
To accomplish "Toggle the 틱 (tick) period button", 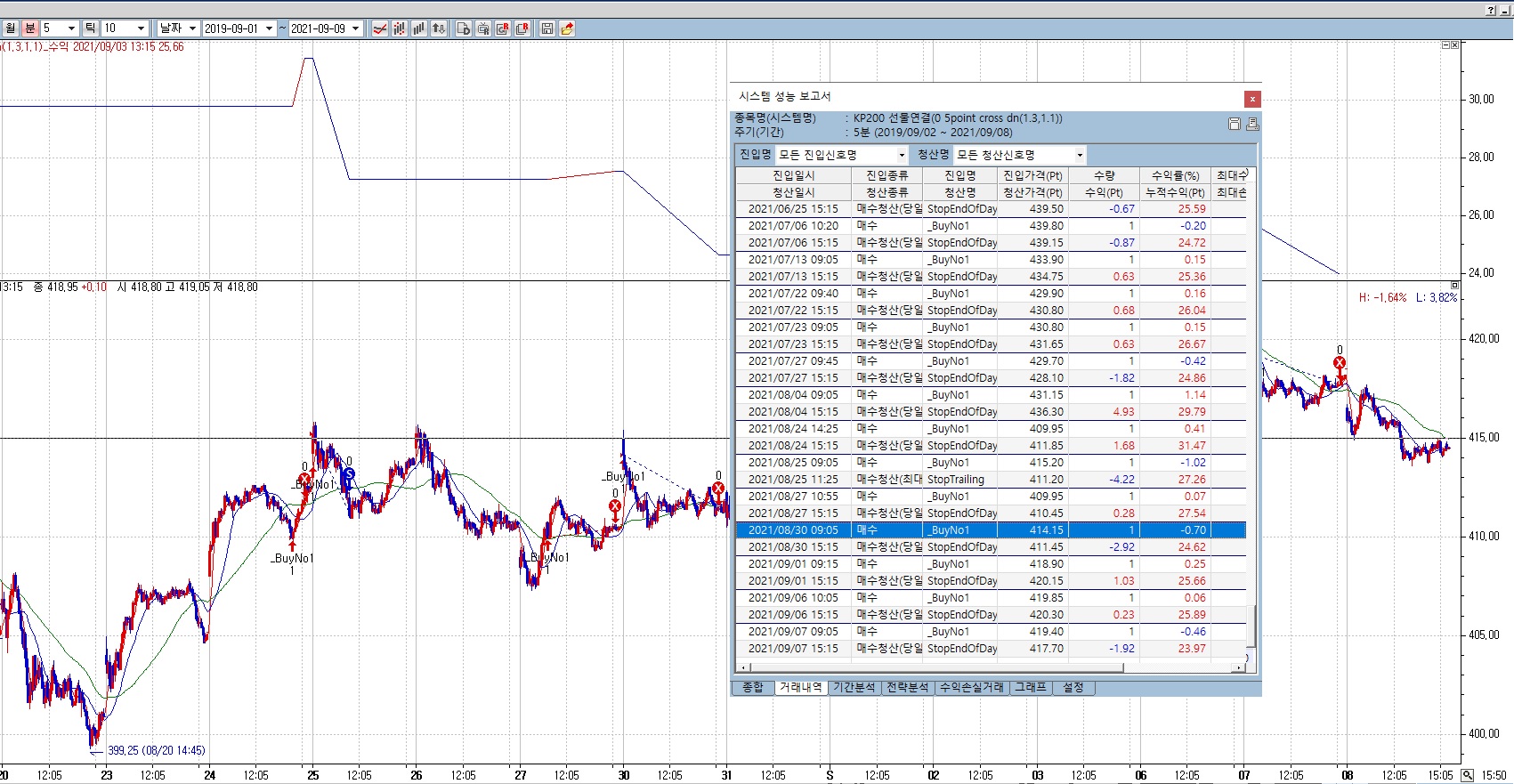I will coord(90,28).
